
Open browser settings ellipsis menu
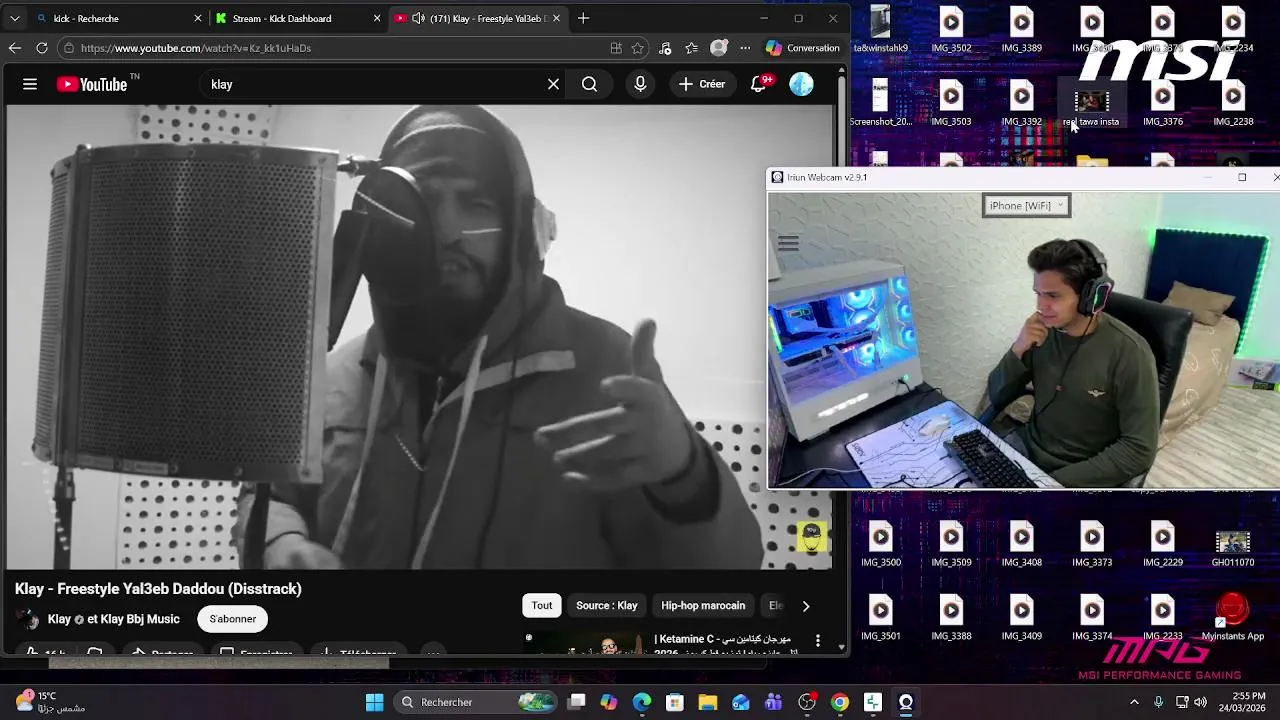745,48
